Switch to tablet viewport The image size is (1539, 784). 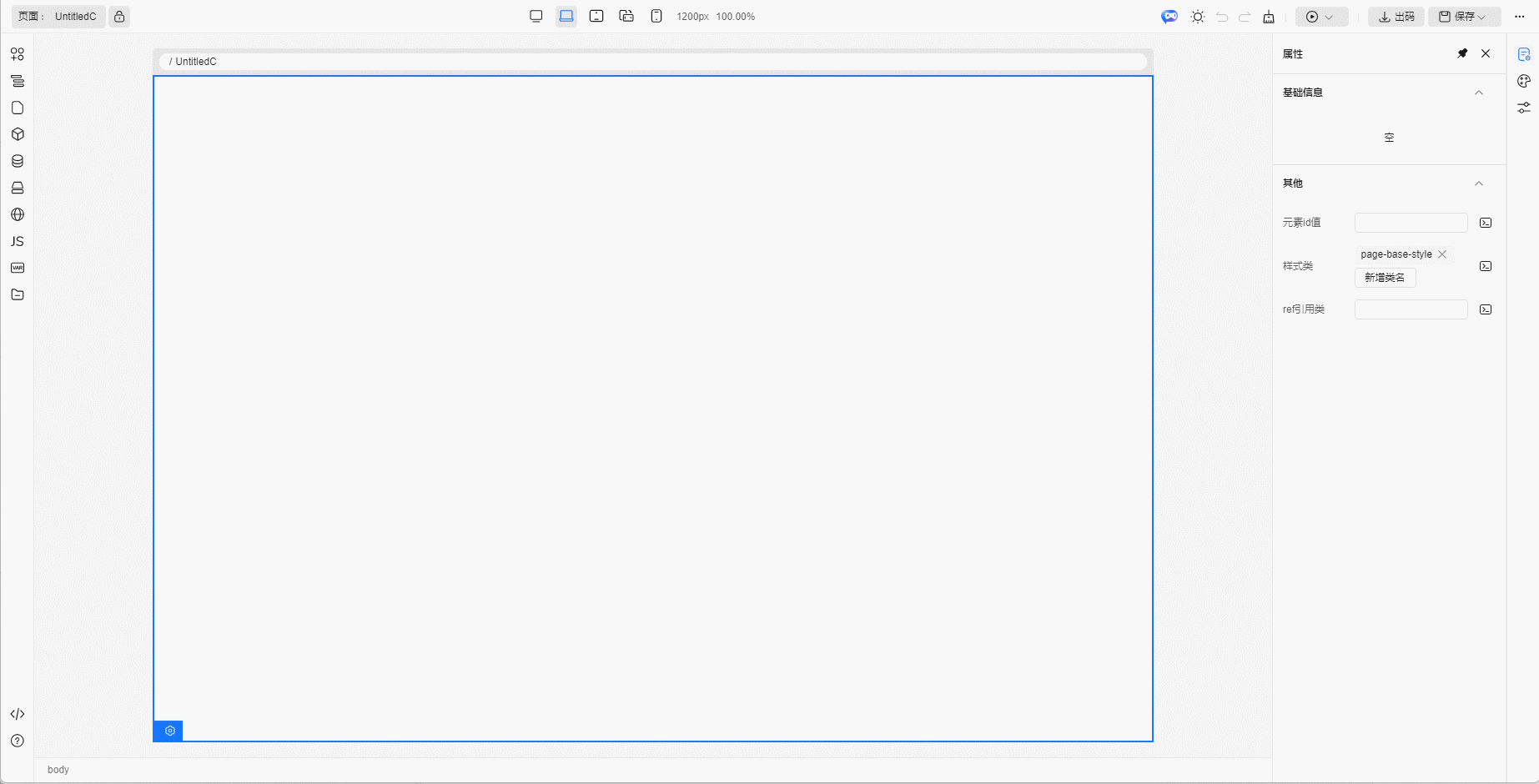tap(596, 17)
